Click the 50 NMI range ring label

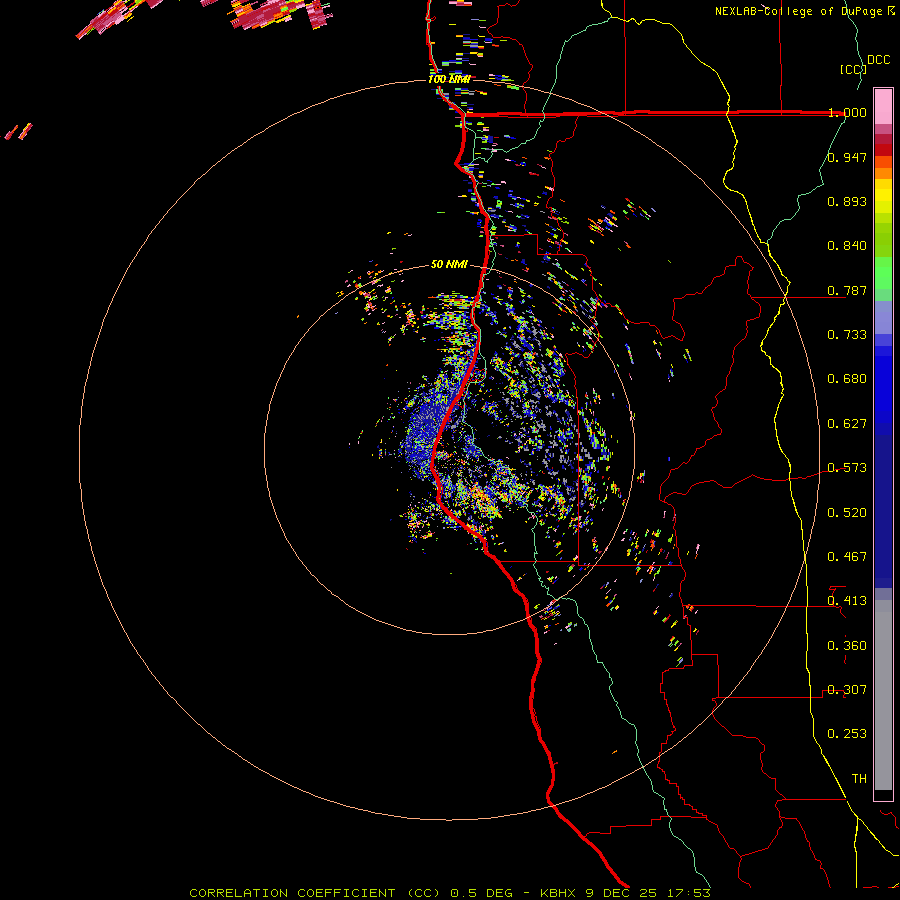coord(449,265)
